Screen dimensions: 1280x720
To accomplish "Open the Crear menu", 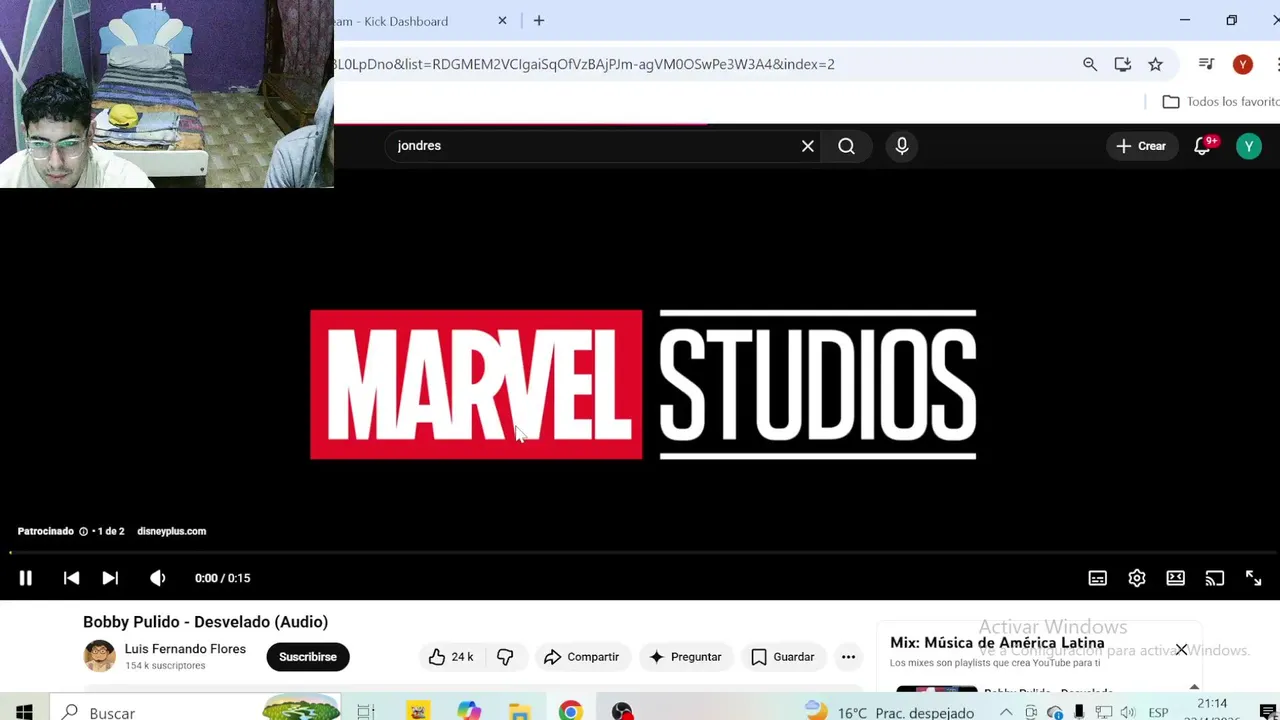I will click(x=1141, y=146).
